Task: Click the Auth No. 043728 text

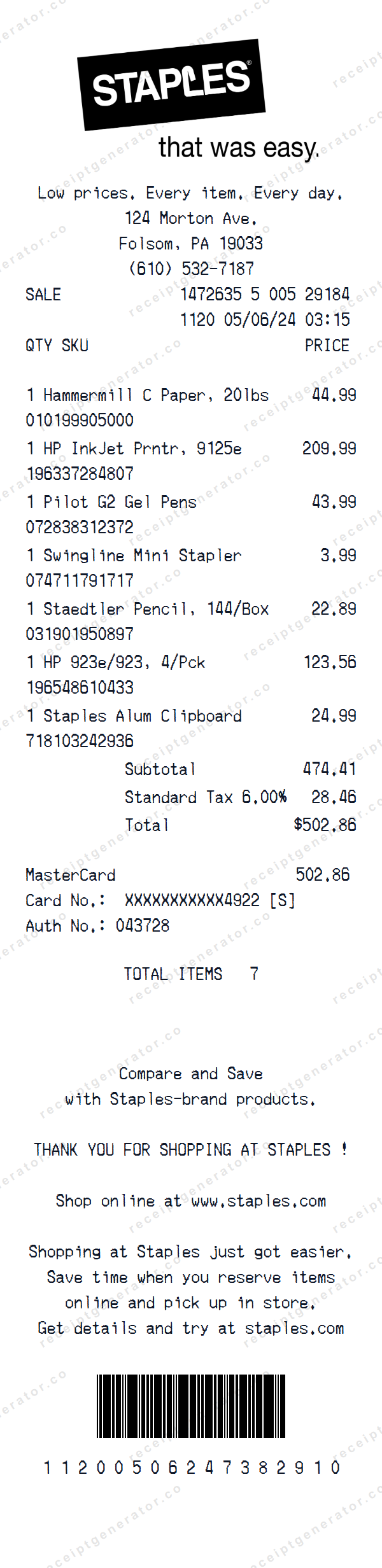Action: (x=97, y=925)
